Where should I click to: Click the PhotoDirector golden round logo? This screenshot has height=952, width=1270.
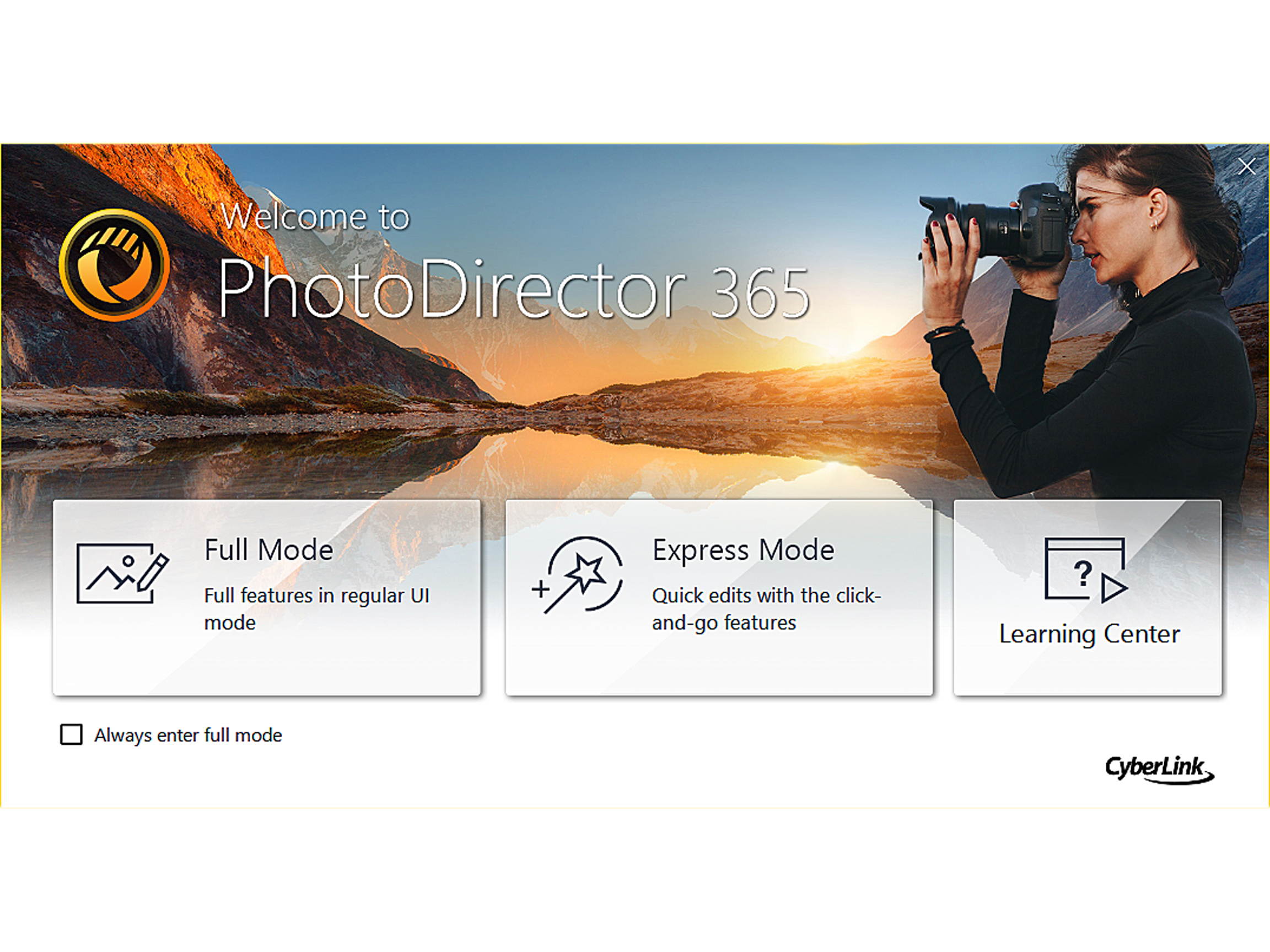point(114,264)
